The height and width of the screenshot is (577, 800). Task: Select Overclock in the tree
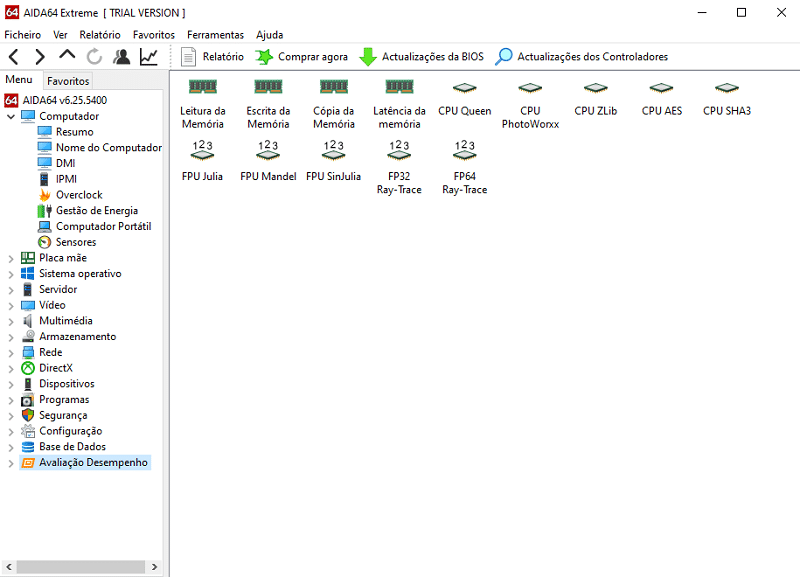pyautogui.click(x=79, y=195)
